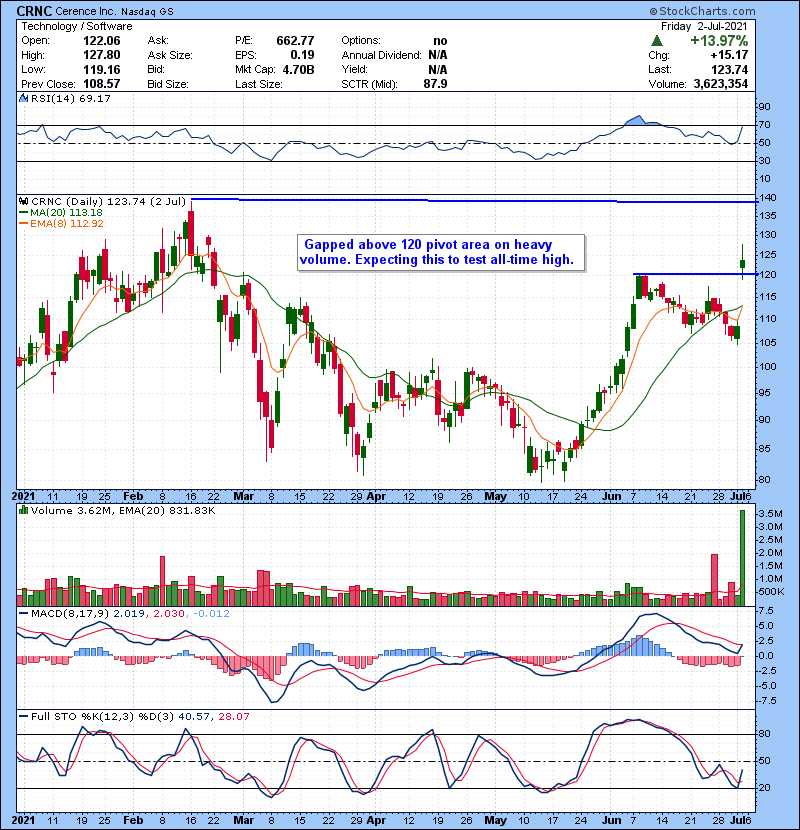Click the RSI(14) 69.17 indicator label
The image size is (800, 830).
coord(71,98)
